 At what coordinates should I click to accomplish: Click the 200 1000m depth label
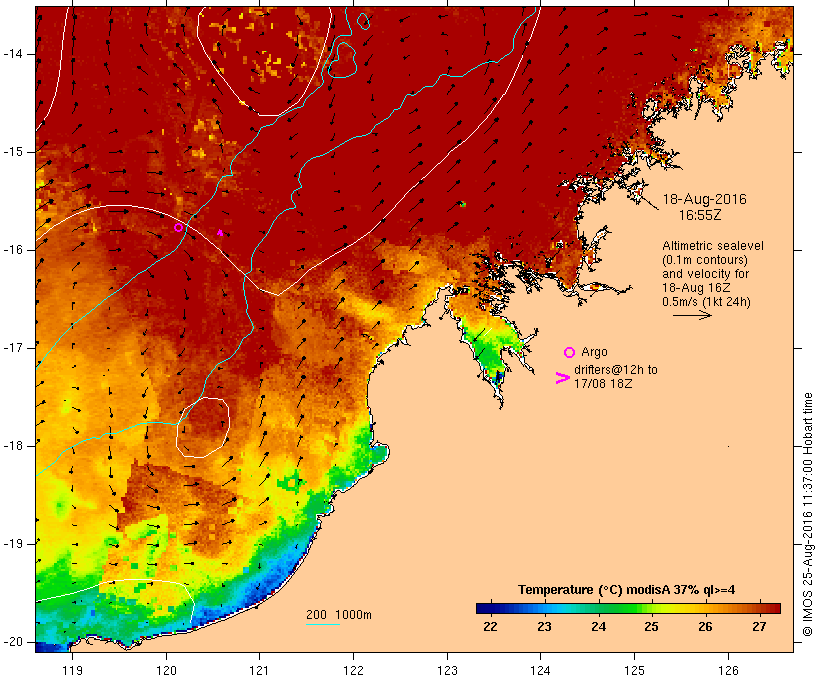click(x=339, y=615)
